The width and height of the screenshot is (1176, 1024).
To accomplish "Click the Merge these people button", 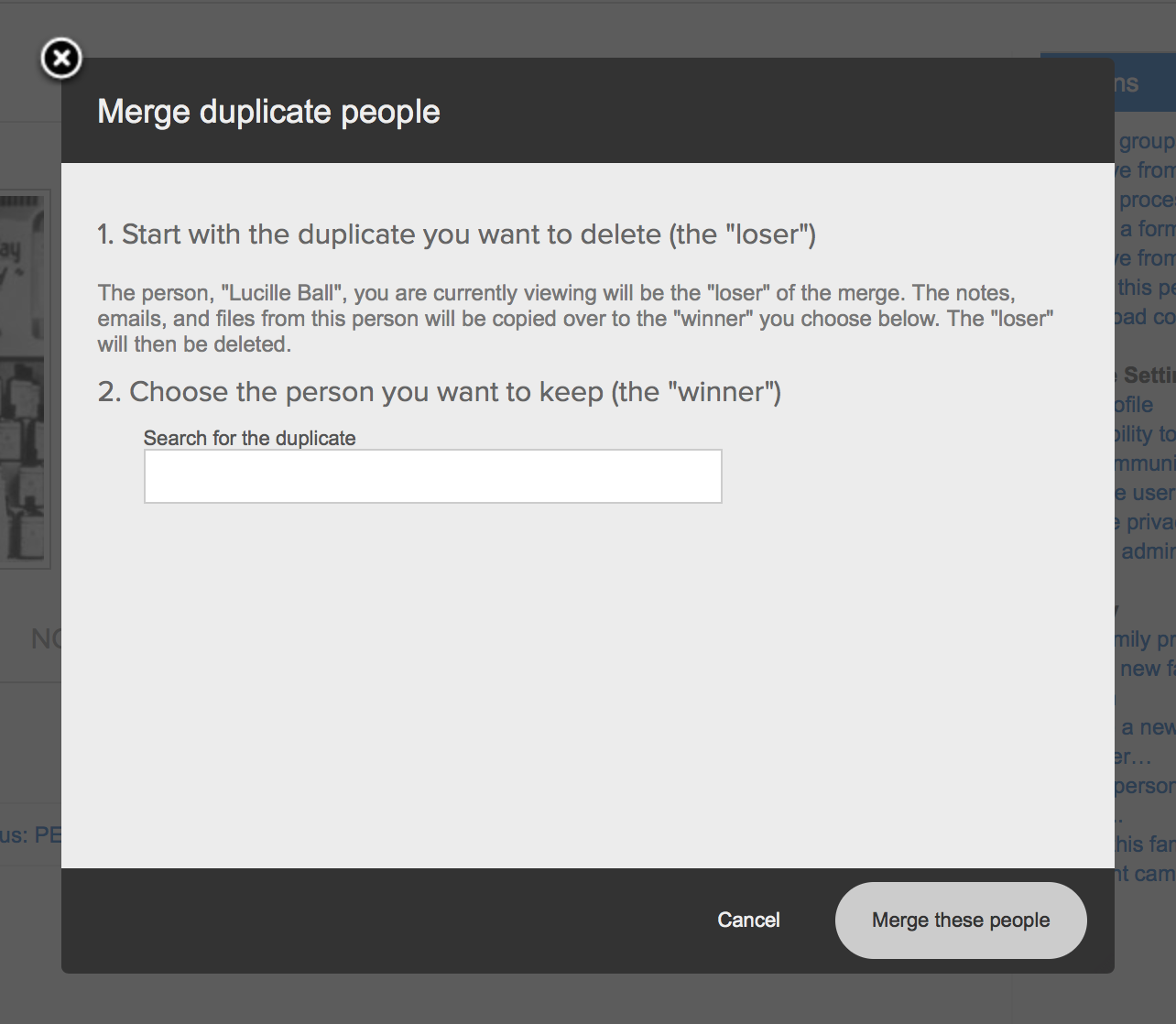I will click(960, 920).
